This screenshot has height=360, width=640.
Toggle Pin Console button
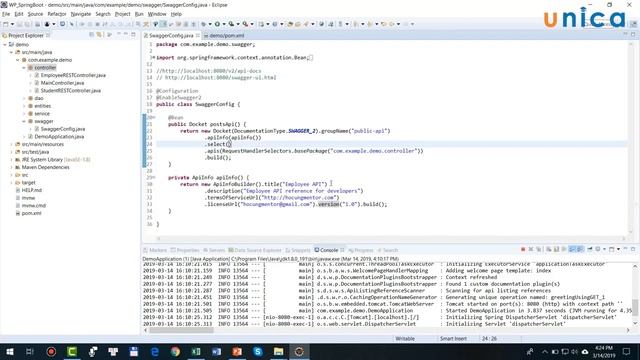590,249
